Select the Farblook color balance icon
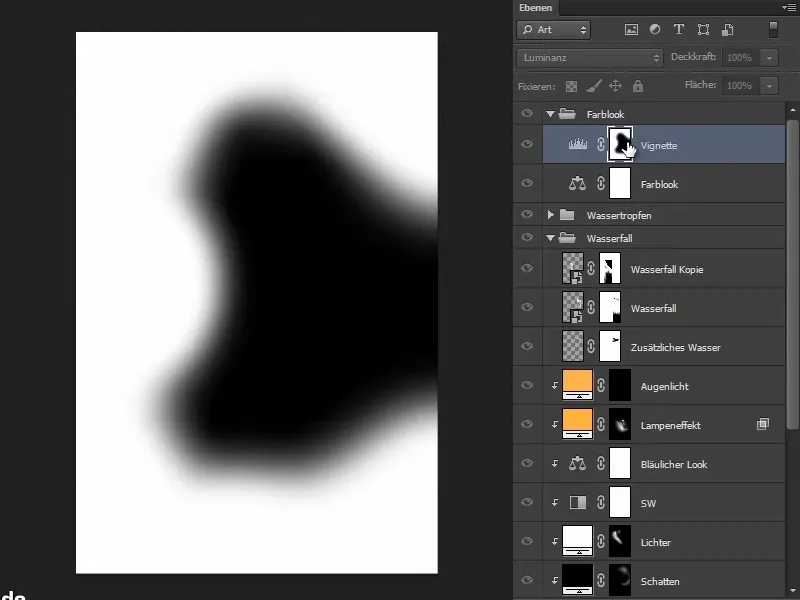This screenshot has width=800, height=600. pos(577,183)
